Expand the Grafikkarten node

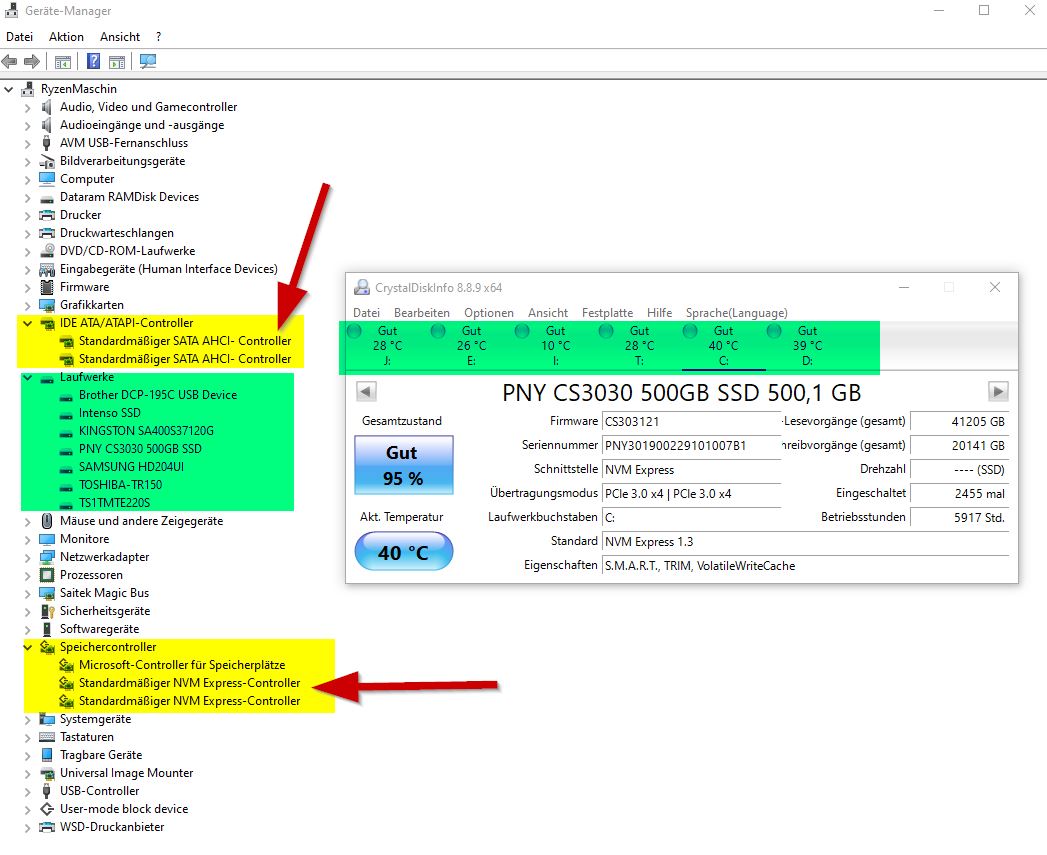[27, 305]
